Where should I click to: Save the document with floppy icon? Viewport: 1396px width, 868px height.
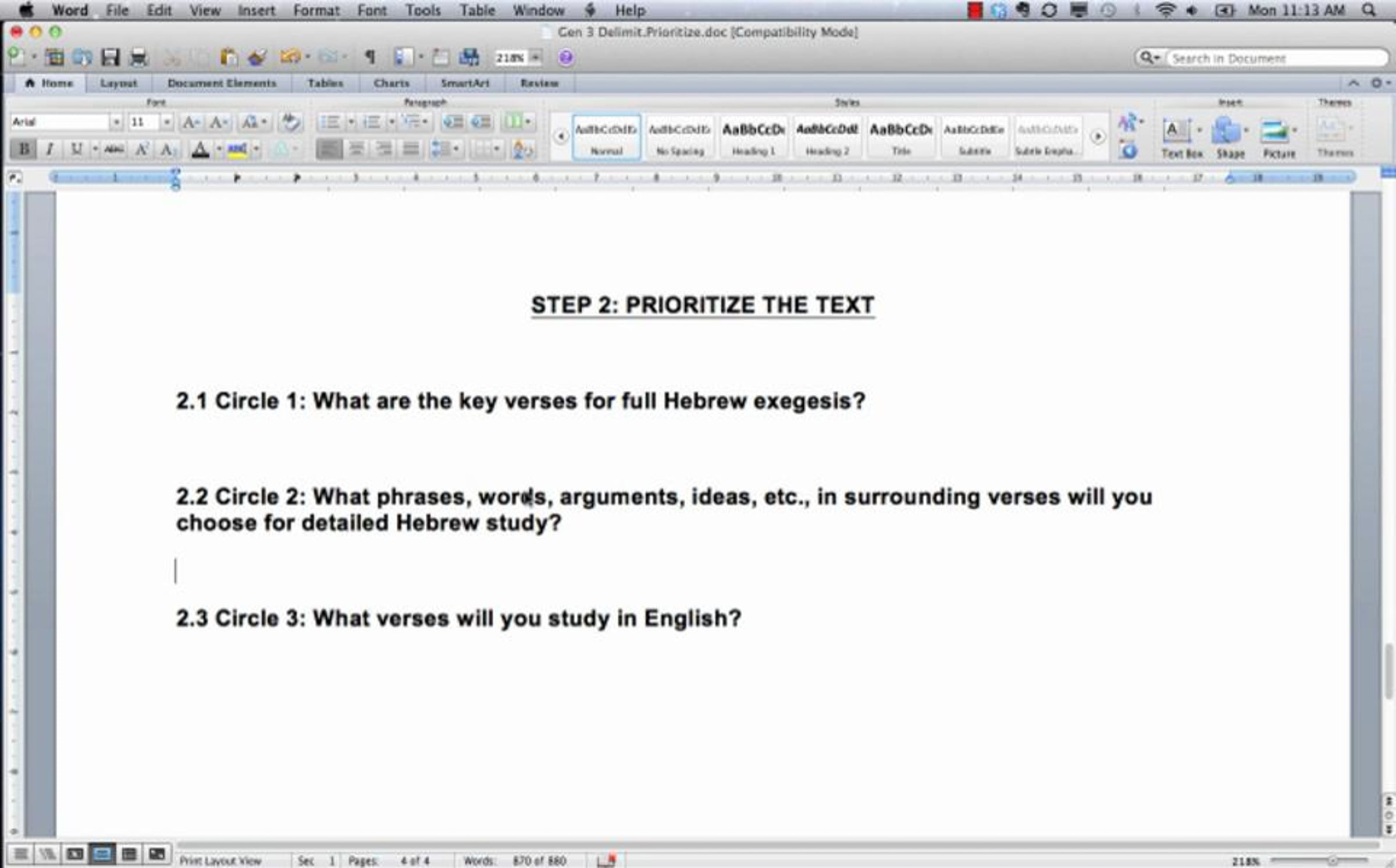110,57
